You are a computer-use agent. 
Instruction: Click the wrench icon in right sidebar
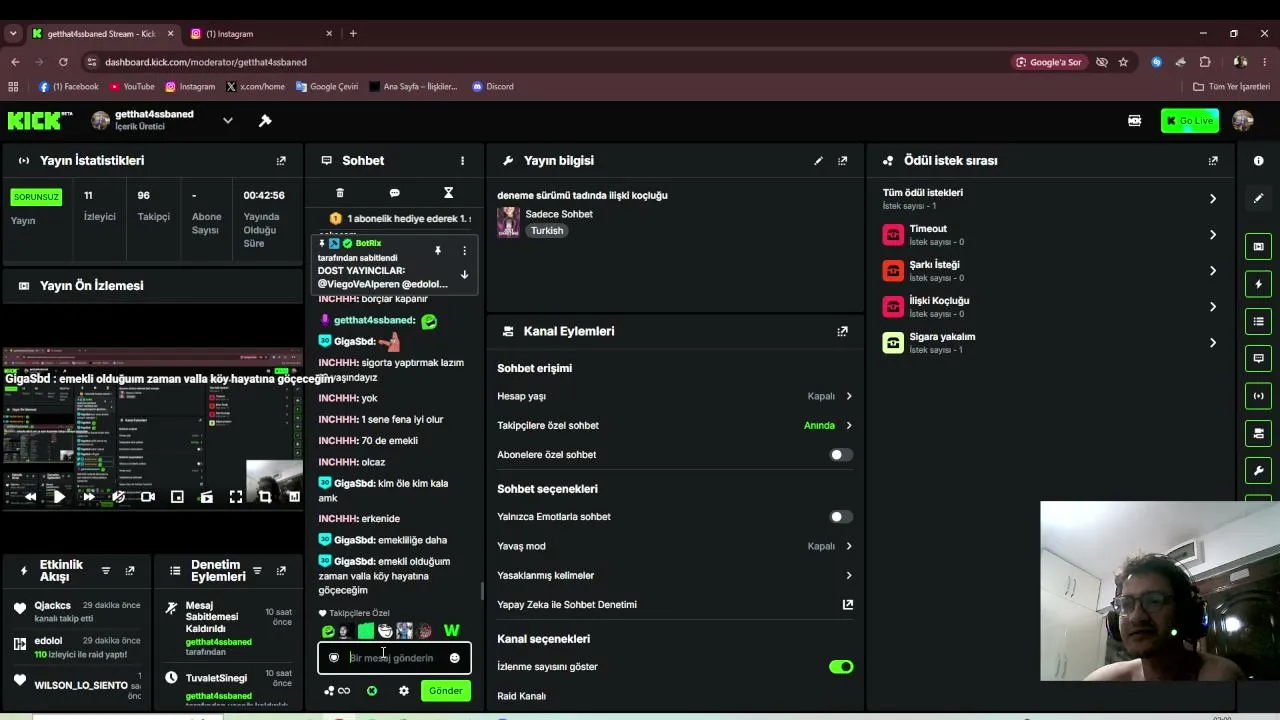(x=1258, y=470)
